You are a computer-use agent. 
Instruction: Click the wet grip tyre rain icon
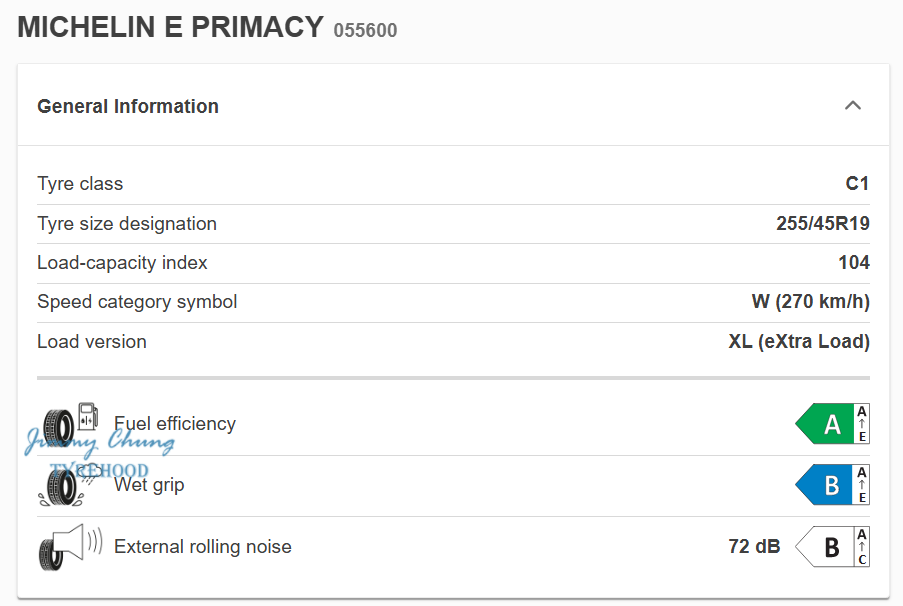coord(64,486)
